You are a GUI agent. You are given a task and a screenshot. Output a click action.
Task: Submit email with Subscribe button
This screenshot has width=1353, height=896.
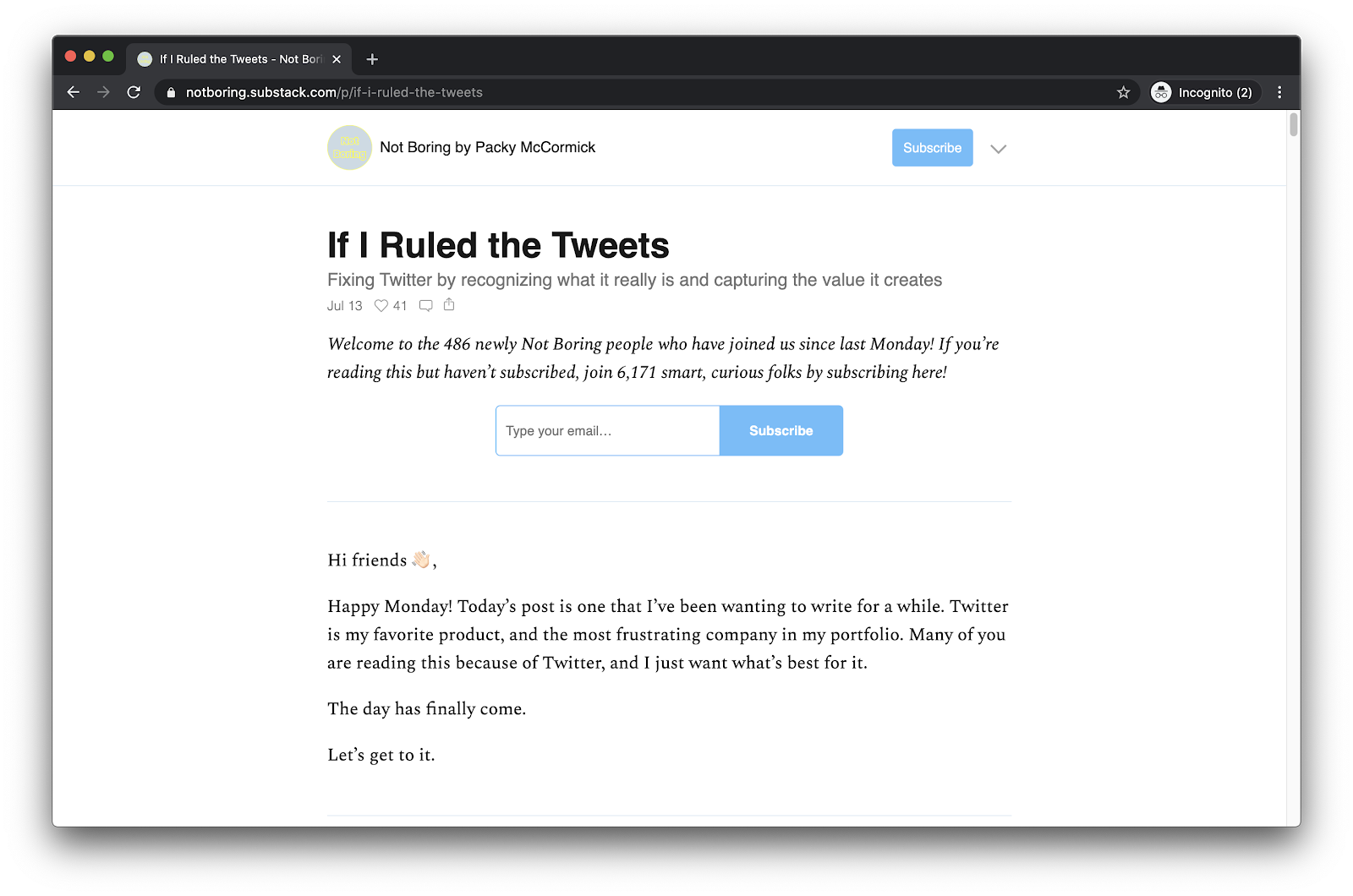click(781, 431)
